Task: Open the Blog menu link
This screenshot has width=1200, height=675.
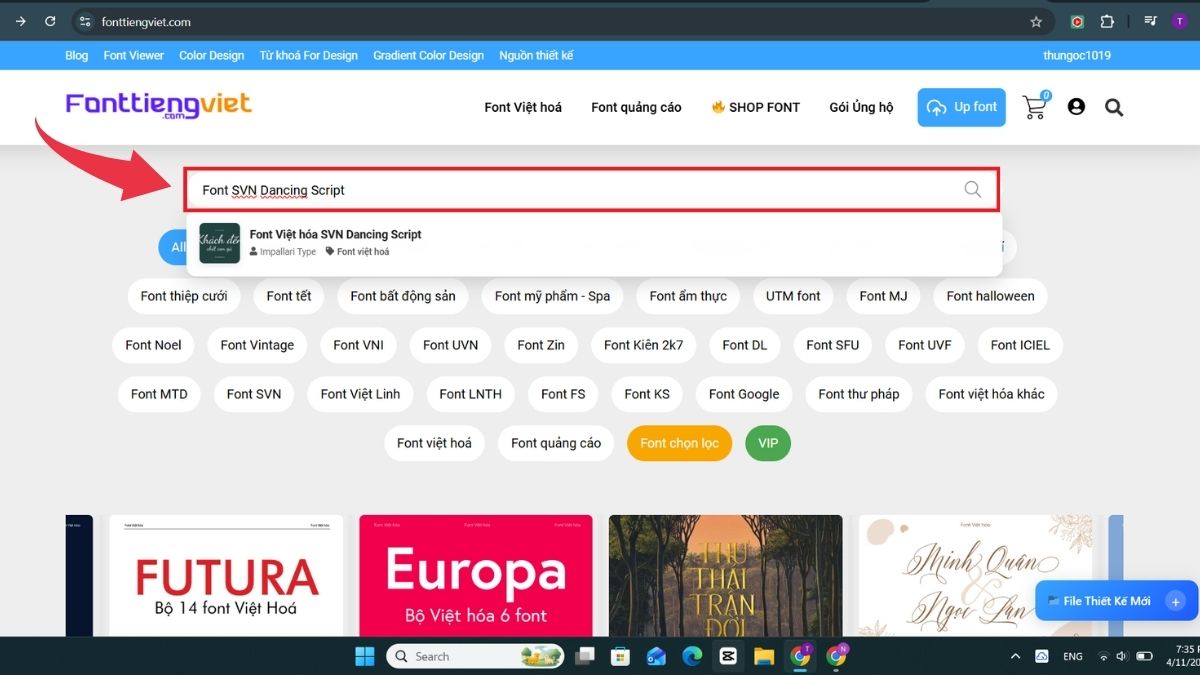Action: (x=77, y=56)
